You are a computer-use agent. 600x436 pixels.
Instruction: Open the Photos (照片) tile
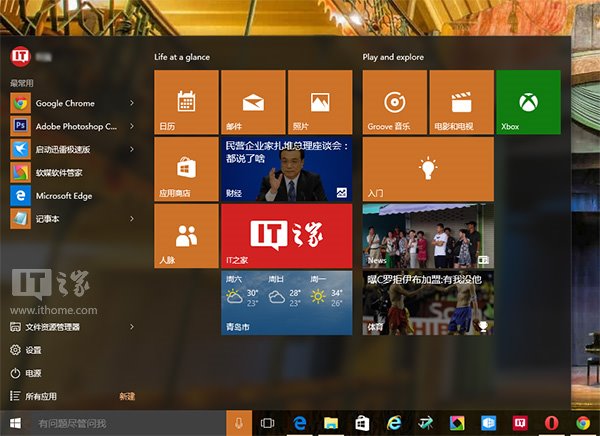pyautogui.click(x=320, y=102)
